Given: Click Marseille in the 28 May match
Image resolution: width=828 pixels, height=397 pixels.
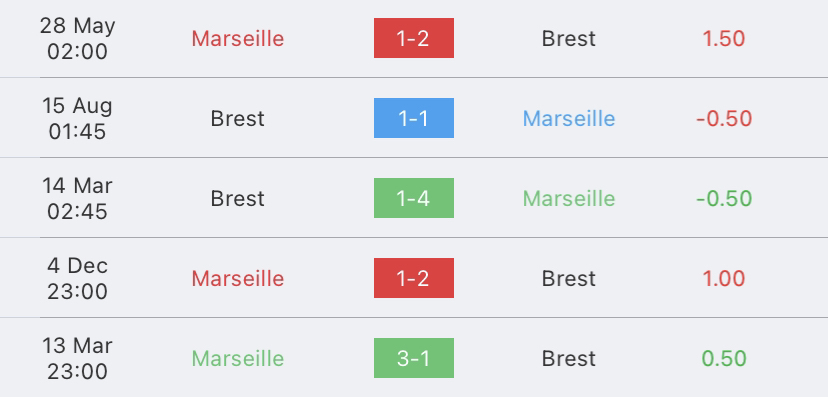Looking at the screenshot, I should coord(238,39).
